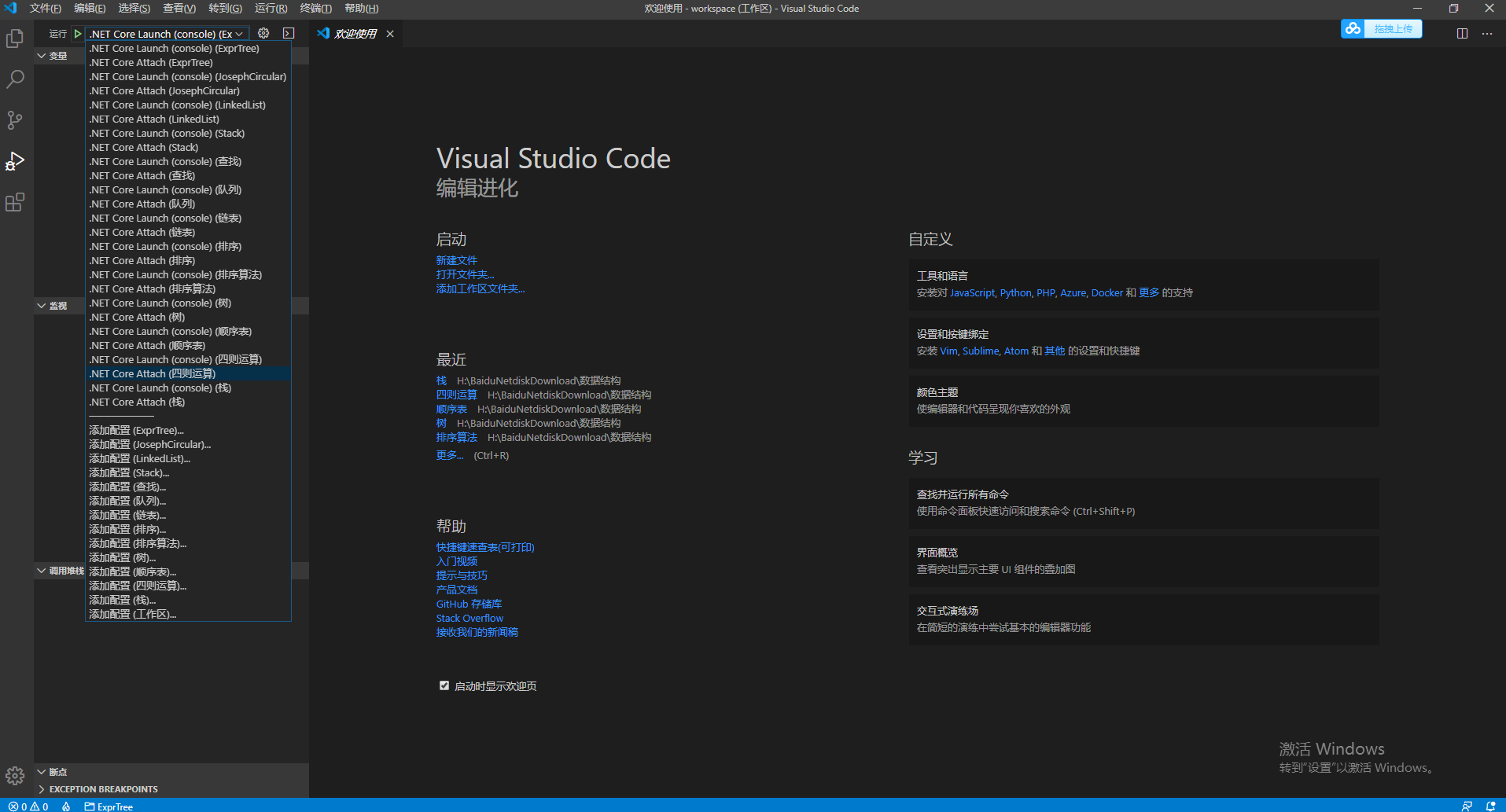Viewport: 1506px width, 812px height.
Task: Open recent folder 四则运算
Action: click(x=457, y=395)
